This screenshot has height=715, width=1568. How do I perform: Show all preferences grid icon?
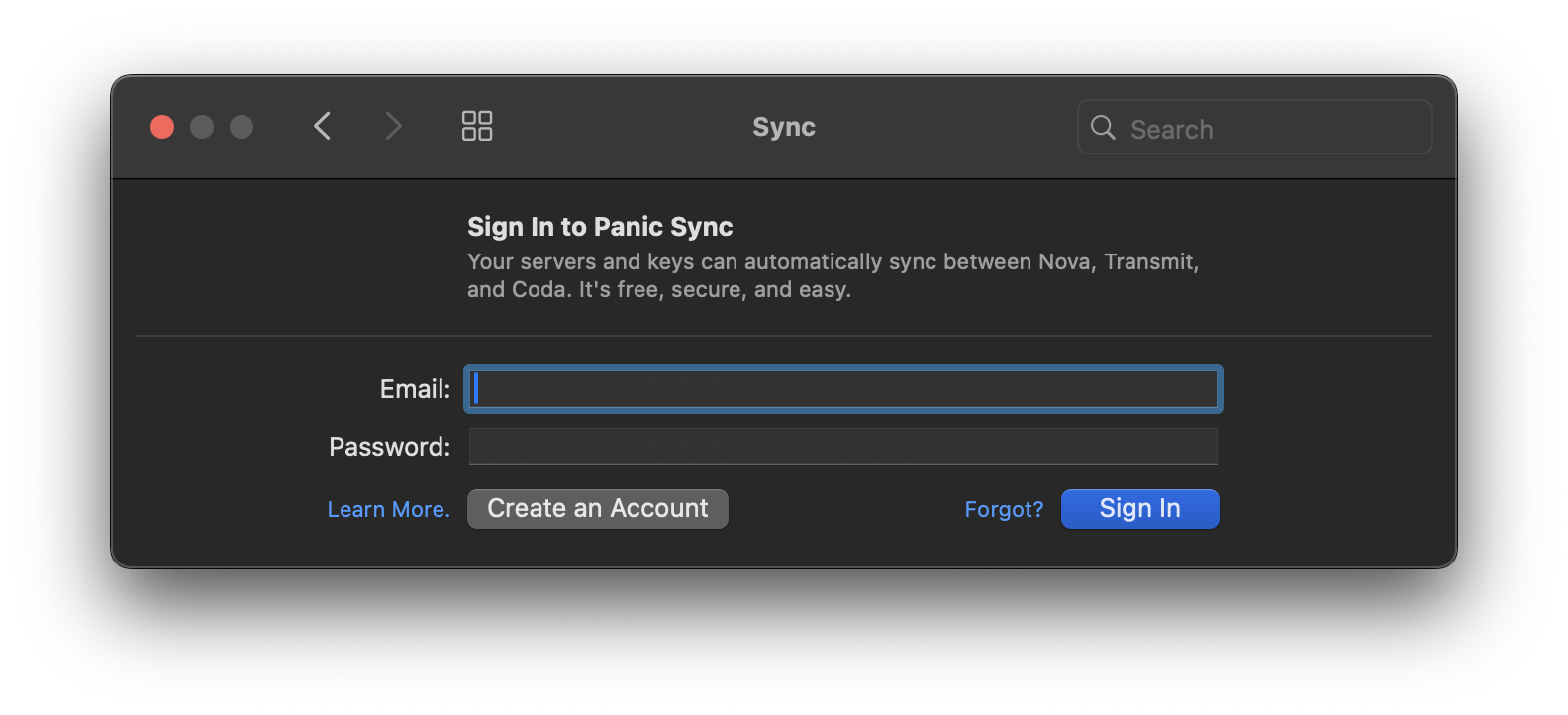477,126
